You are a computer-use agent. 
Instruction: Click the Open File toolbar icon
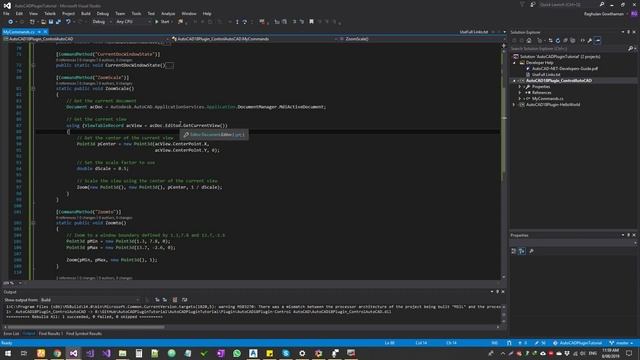point(43,22)
